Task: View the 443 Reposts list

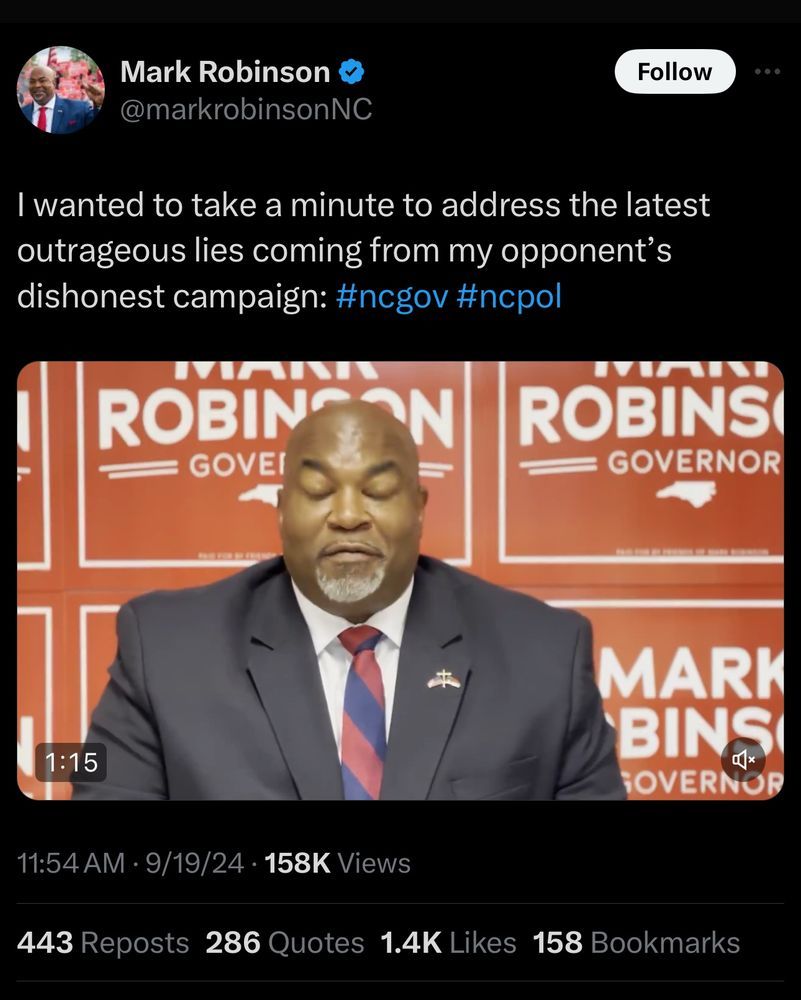Action: pyautogui.click(x=103, y=943)
